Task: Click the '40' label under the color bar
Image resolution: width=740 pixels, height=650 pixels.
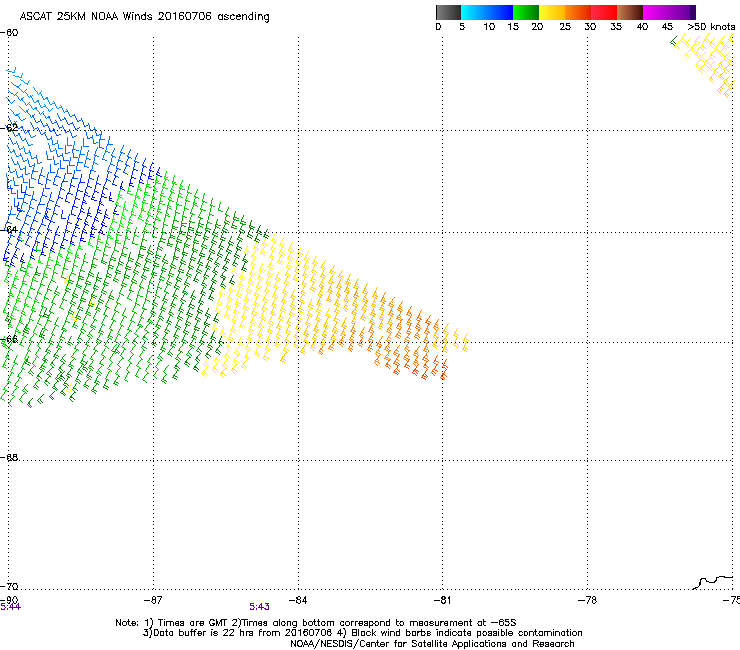Action: click(642, 27)
